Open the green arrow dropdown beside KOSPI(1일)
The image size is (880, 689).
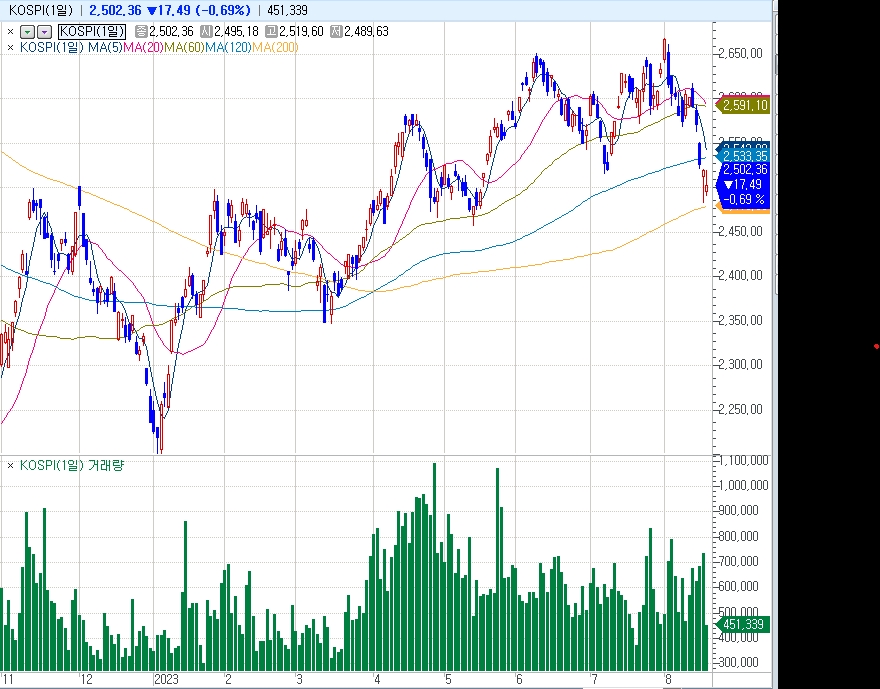pyautogui.click(x=29, y=31)
